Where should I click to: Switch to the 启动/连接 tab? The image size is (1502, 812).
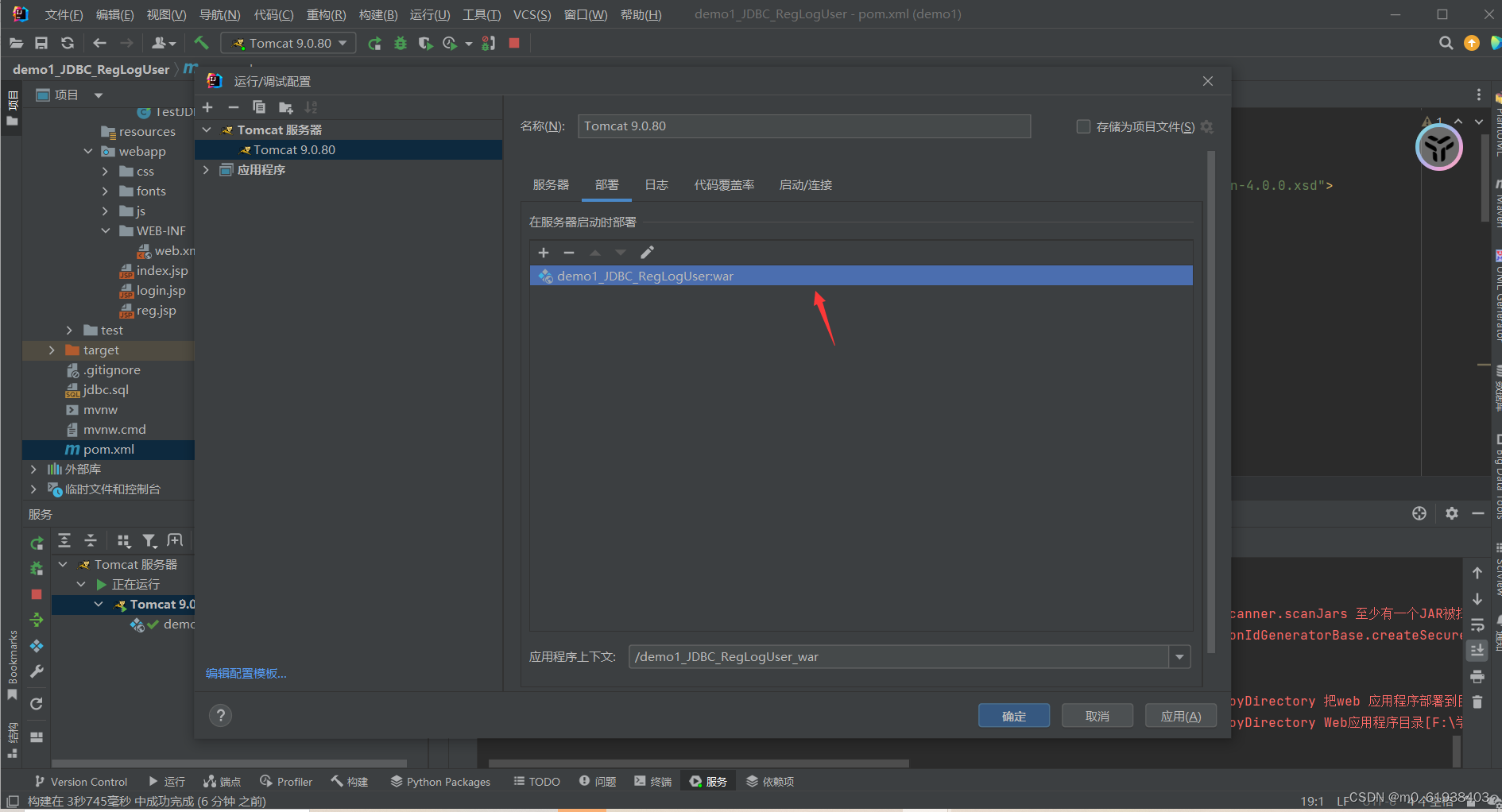pyautogui.click(x=806, y=185)
